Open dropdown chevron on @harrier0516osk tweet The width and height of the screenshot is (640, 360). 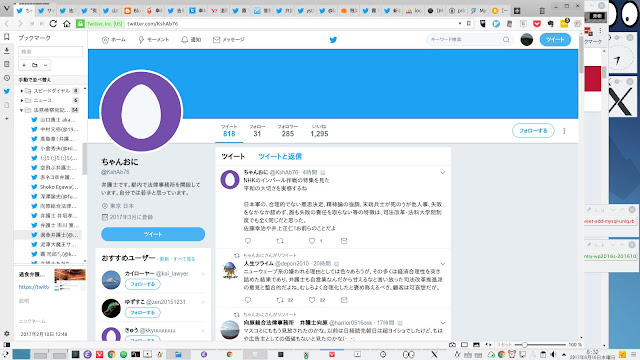[442, 323]
